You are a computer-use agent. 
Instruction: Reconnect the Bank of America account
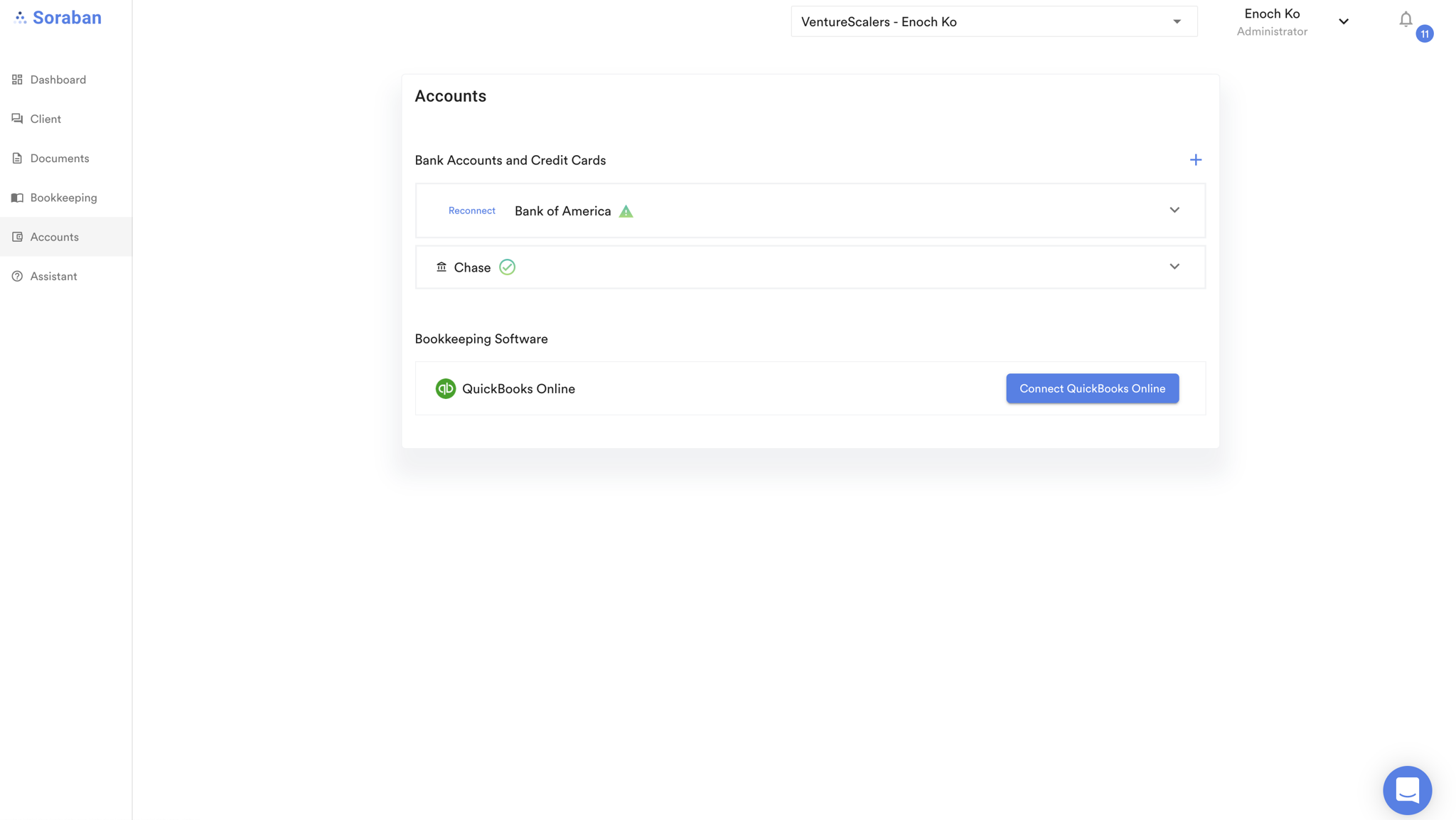tap(471, 211)
